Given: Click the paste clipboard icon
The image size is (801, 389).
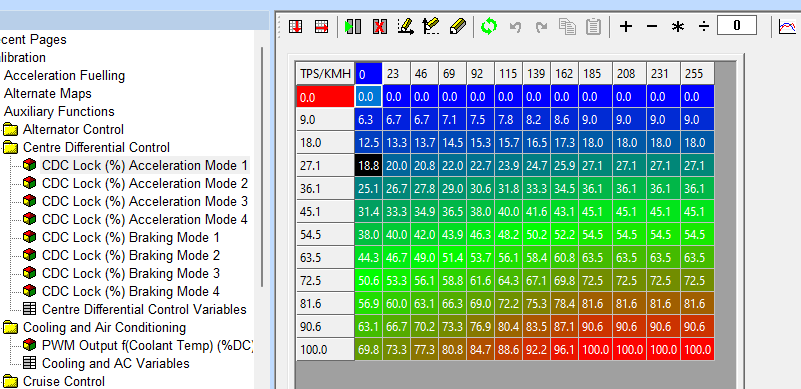Looking at the screenshot, I should 593,26.
